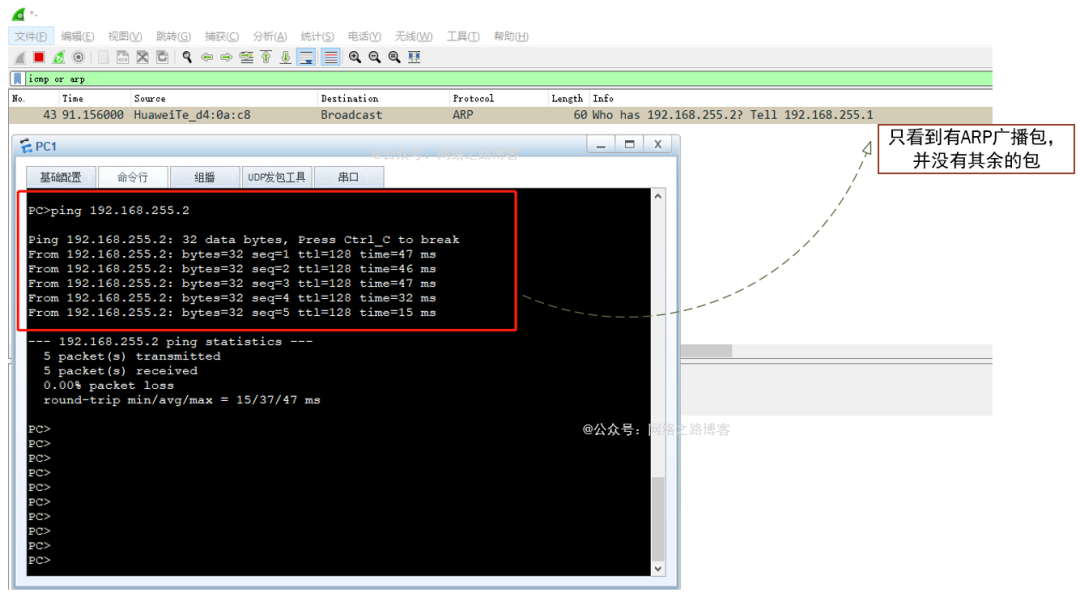Click Info 'Who has 192.168.255.2?' cell

tap(733, 115)
